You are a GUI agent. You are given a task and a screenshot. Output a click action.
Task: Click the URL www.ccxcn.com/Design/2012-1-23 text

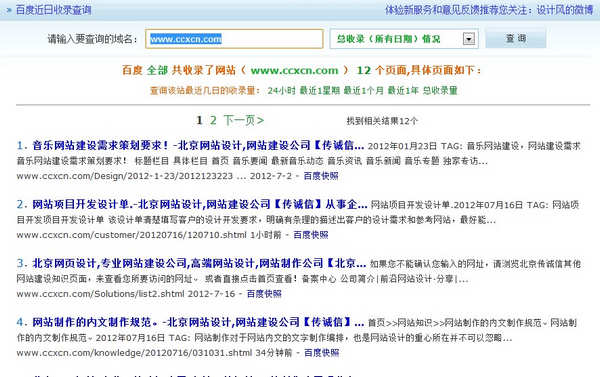pos(125,176)
